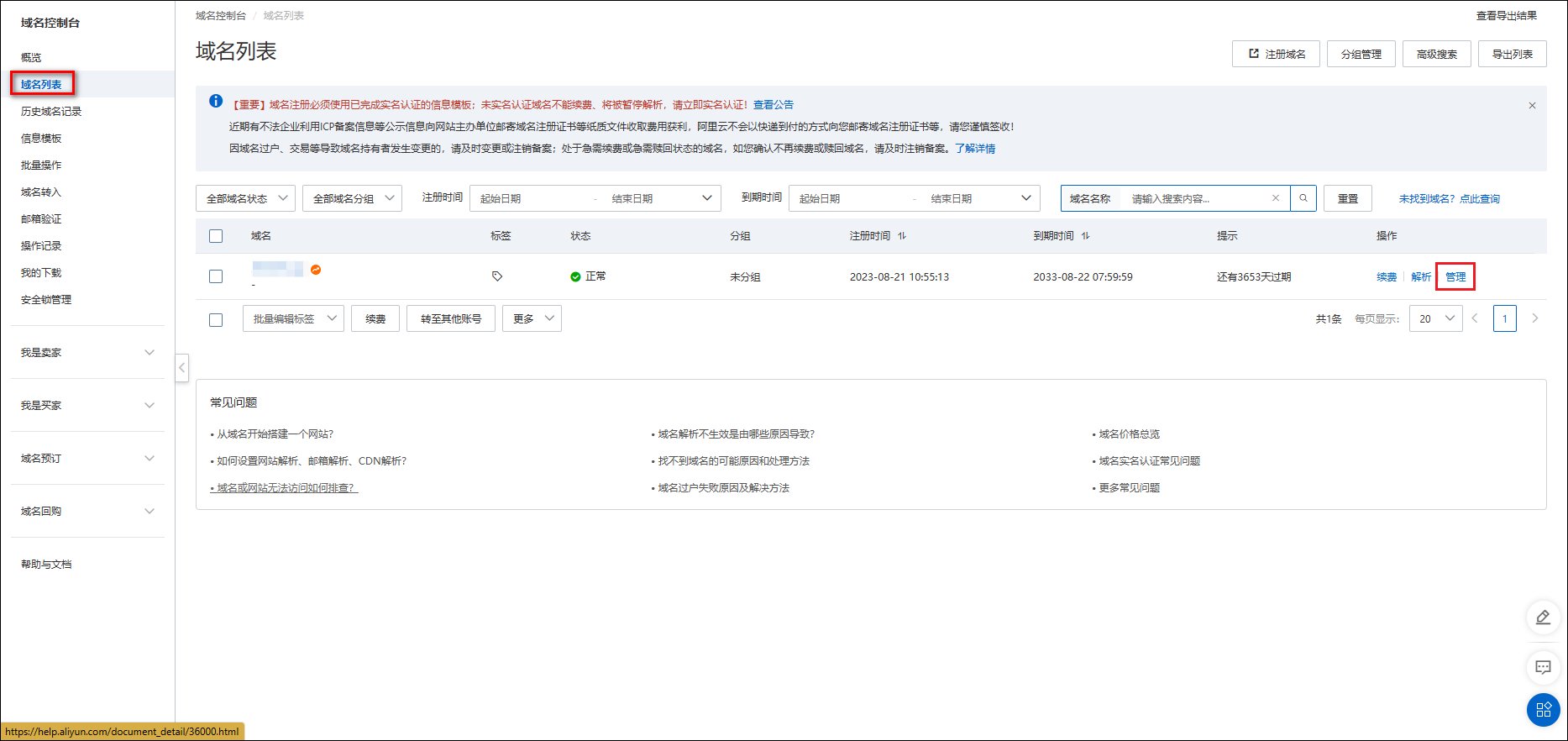The width and height of the screenshot is (1568, 741).
Task: Check the domain row checkbox
Action: point(216,276)
